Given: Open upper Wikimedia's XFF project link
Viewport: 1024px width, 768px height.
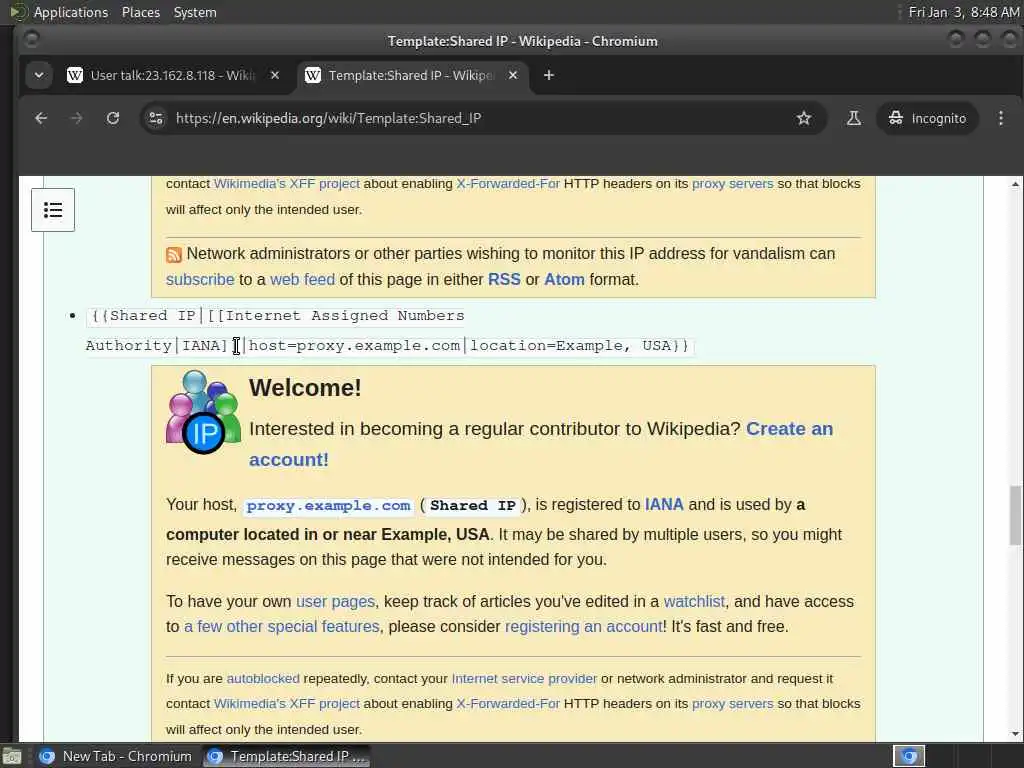Looking at the screenshot, I should click(287, 184).
